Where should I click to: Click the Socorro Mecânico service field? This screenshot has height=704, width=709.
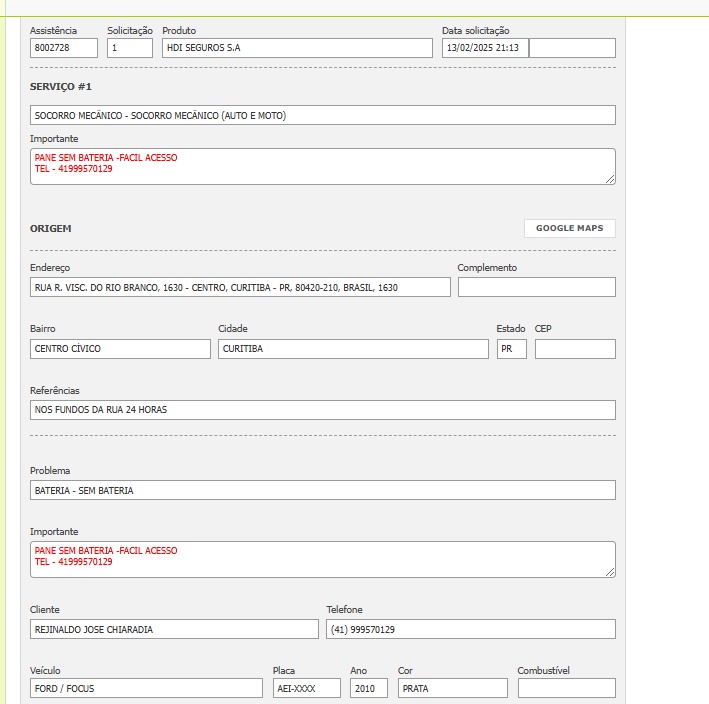322,115
